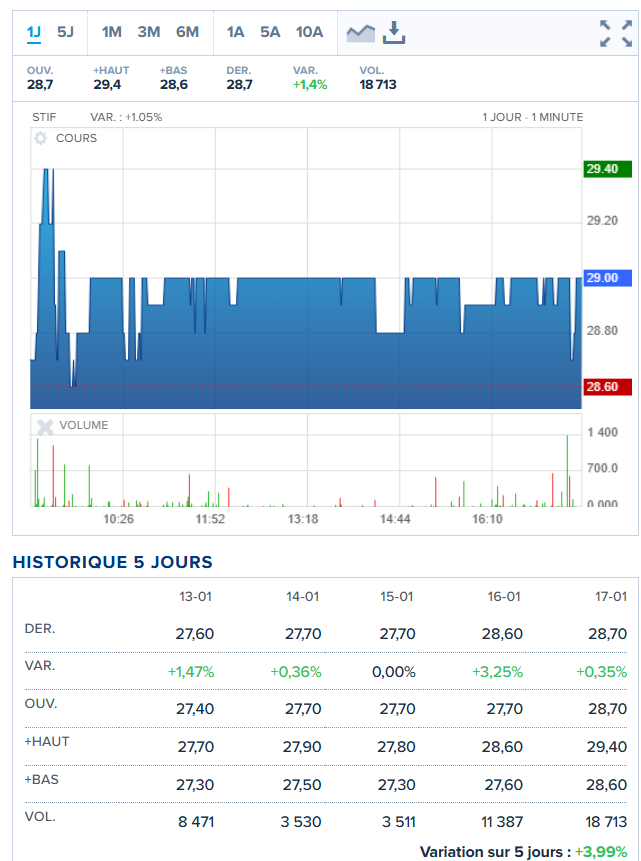Click the 10:26 time axis label

click(x=119, y=519)
